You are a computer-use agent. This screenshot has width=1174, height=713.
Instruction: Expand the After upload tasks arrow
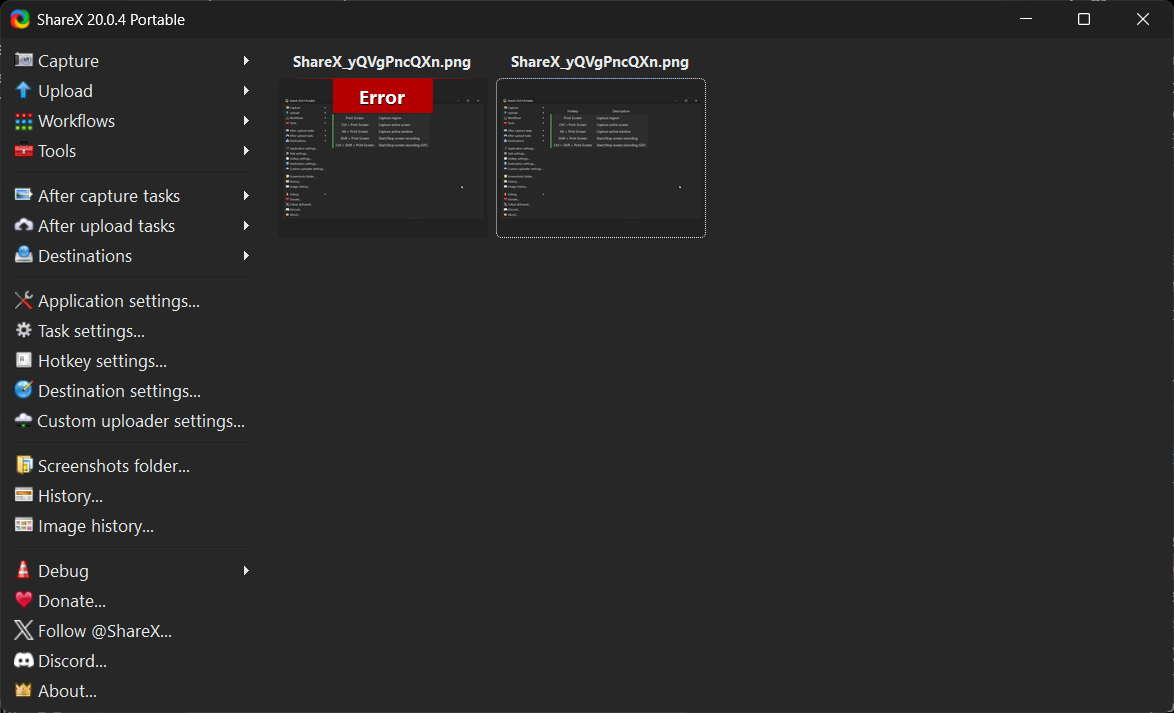pyautogui.click(x=246, y=225)
